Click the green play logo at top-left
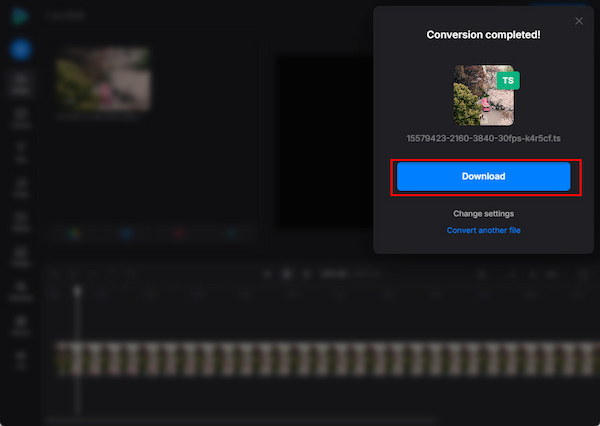 coord(19,16)
